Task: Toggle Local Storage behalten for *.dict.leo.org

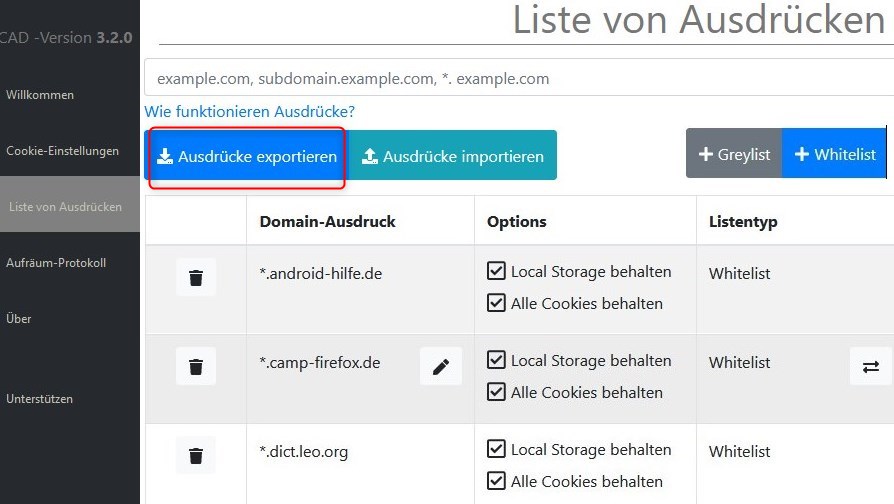Action: 496,449
